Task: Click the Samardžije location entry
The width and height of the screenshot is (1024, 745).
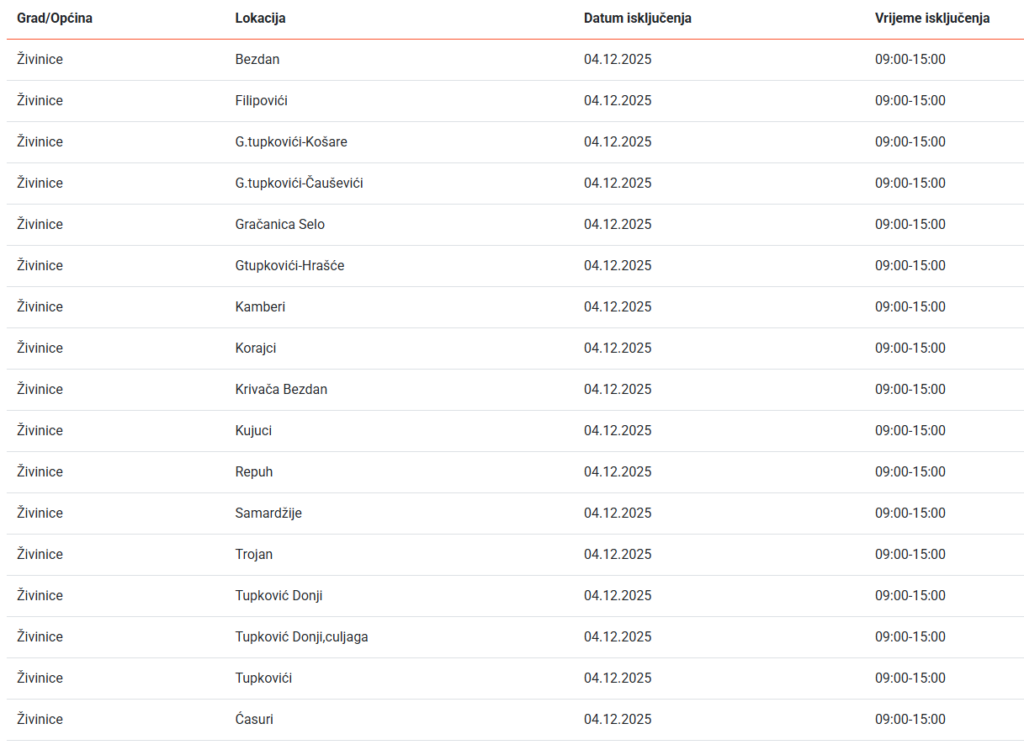Action: point(268,513)
